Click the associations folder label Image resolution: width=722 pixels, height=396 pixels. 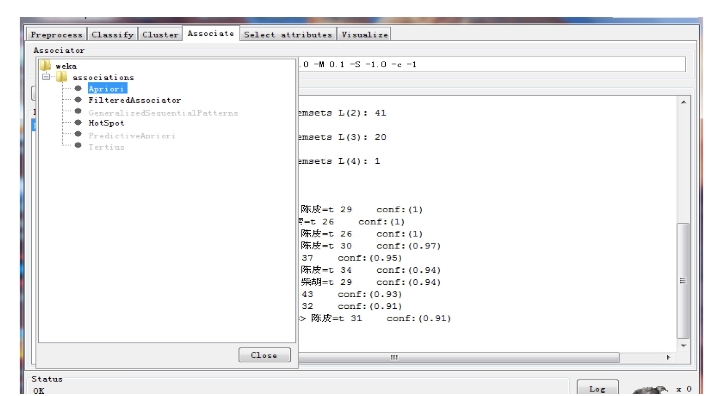click(103, 77)
